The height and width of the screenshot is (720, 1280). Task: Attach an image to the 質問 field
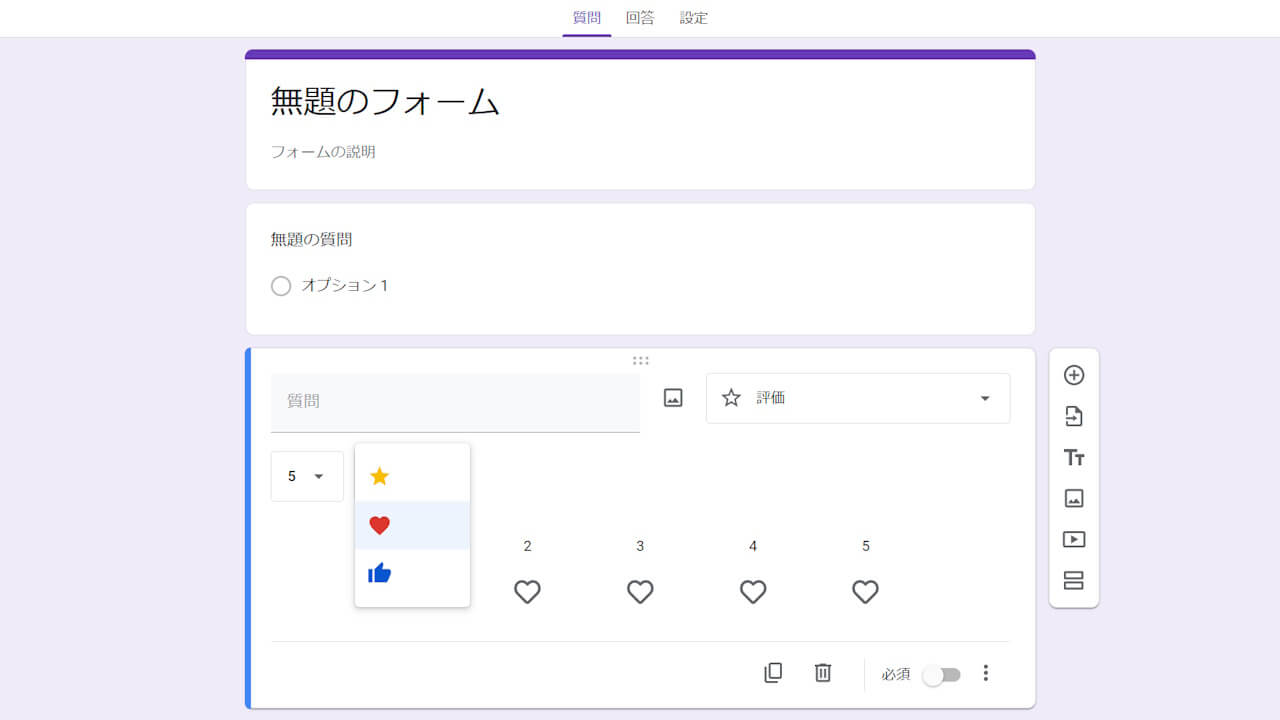[671, 397]
